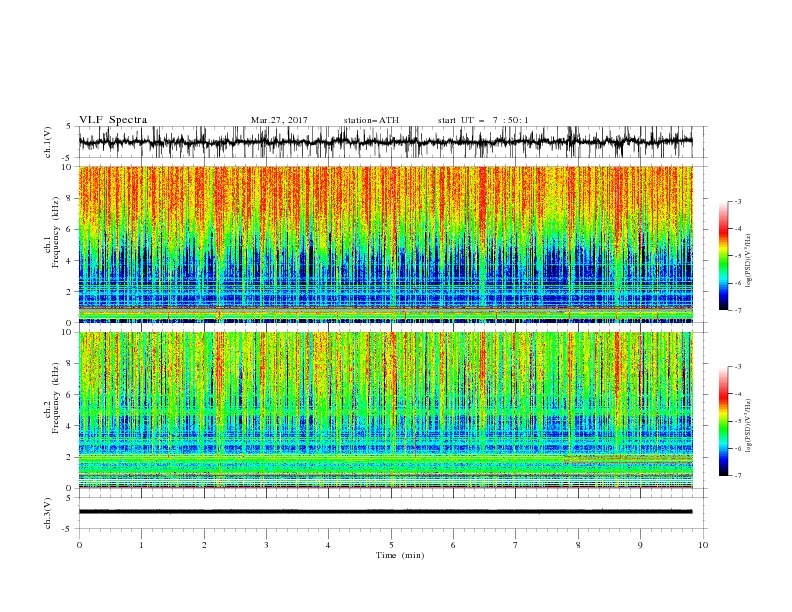The width and height of the screenshot is (792, 612).
Task: Click inside the ch.1 spectrogram panel
Action: coord(385,244)
